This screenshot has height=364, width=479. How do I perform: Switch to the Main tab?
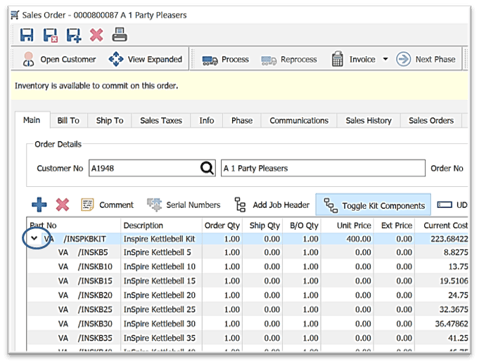pyautogui.click(x=32, y=120)
